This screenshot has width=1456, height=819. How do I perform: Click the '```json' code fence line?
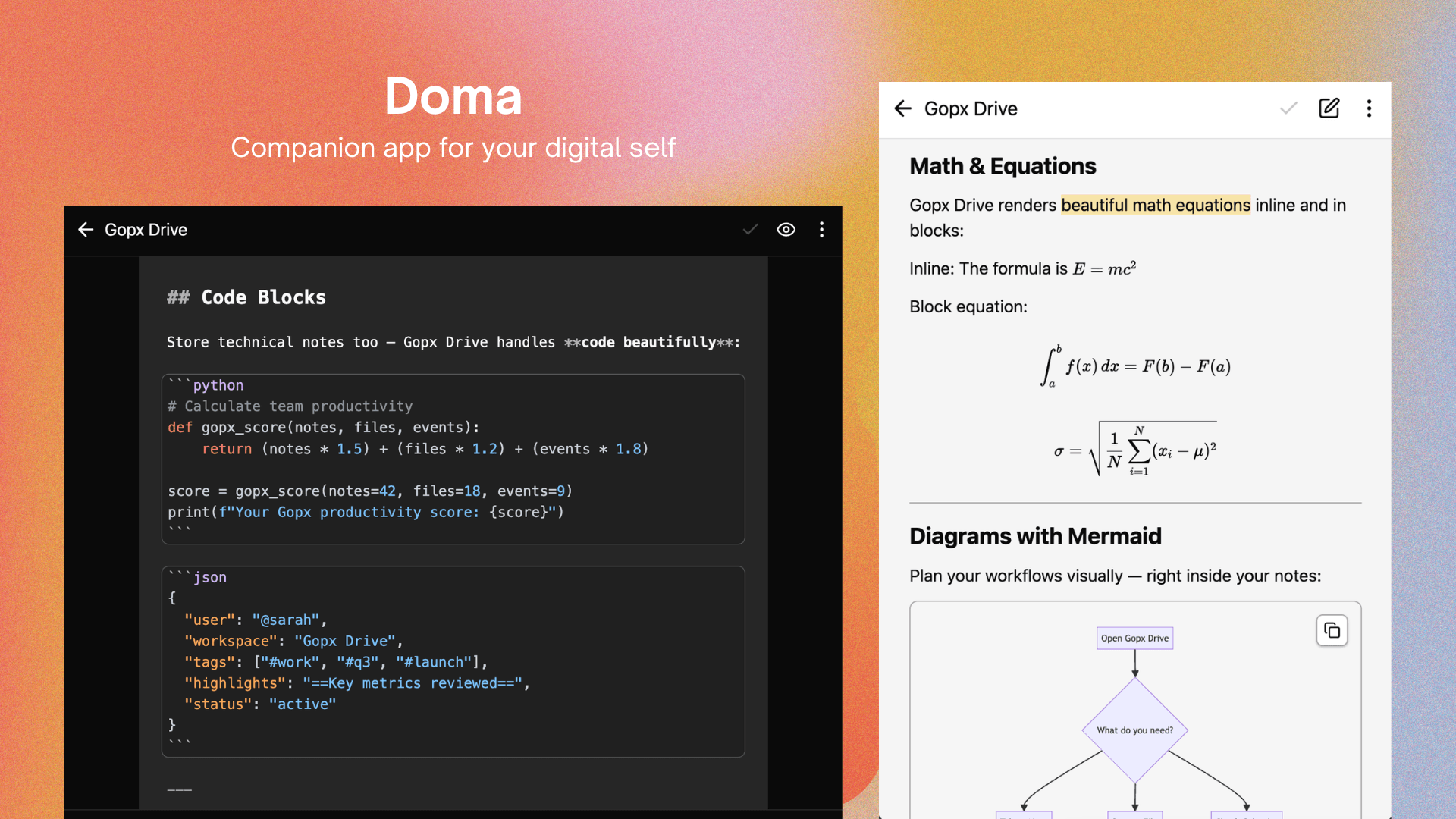[197, 577]
